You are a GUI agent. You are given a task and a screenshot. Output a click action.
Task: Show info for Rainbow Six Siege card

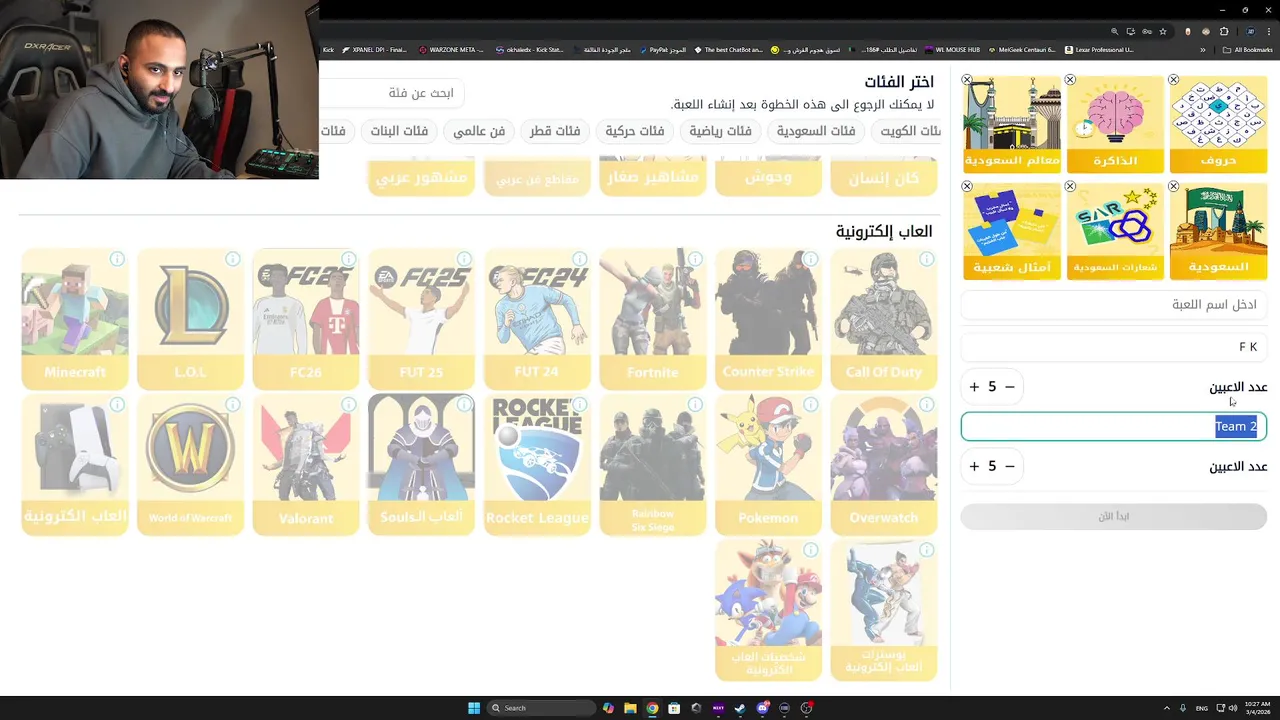click(695, 405)
